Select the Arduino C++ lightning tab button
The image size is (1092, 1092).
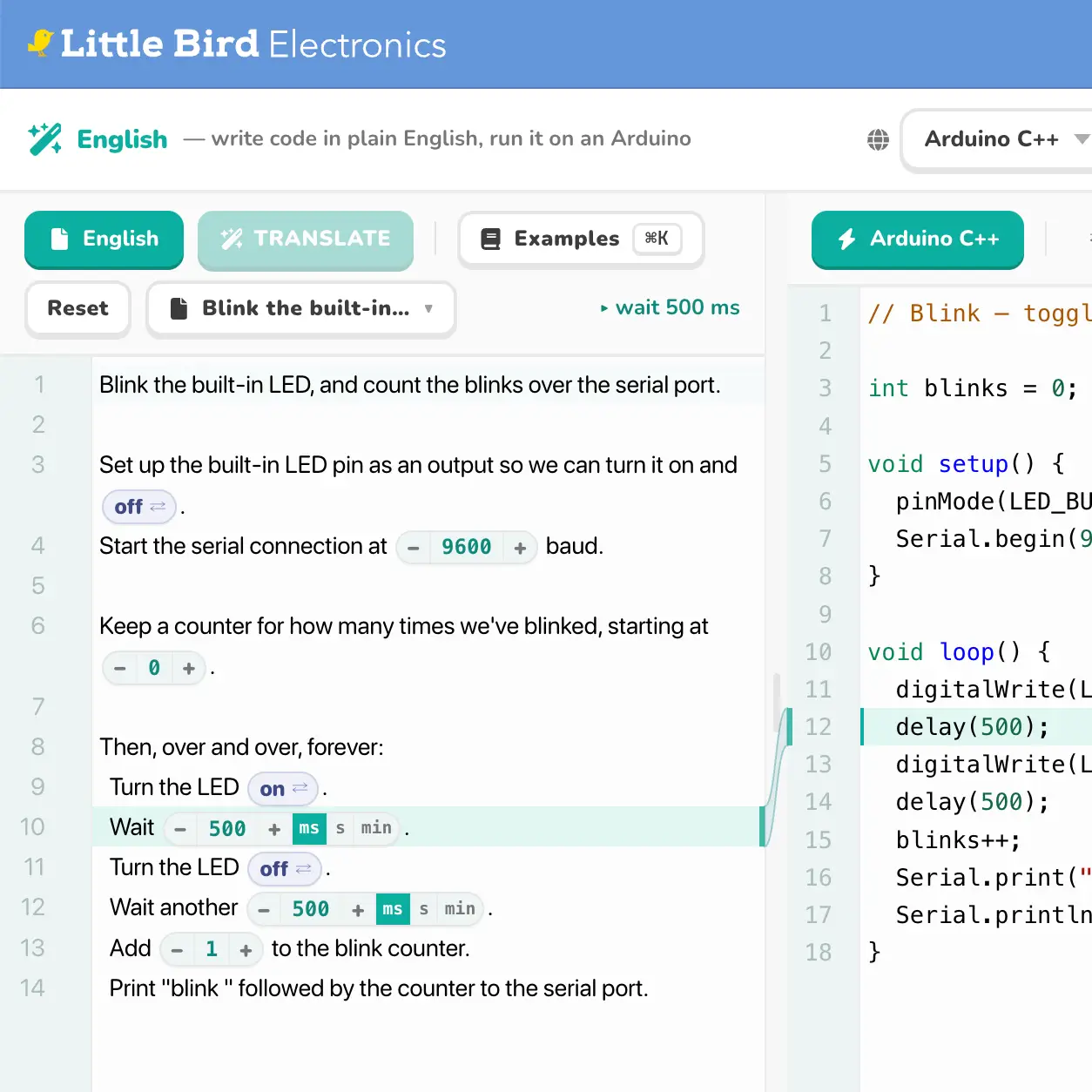(x=918, y=239)
